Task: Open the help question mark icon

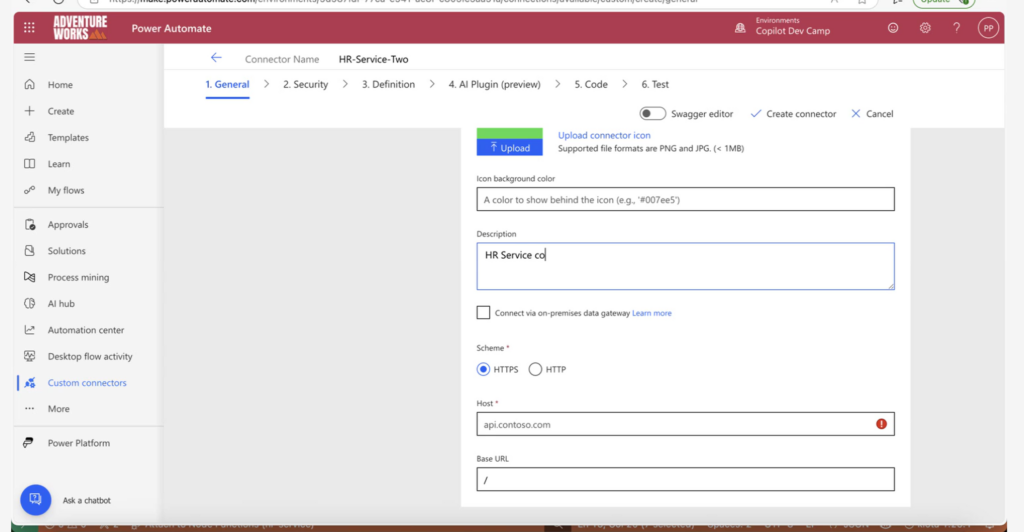Action: pos(957,28)
